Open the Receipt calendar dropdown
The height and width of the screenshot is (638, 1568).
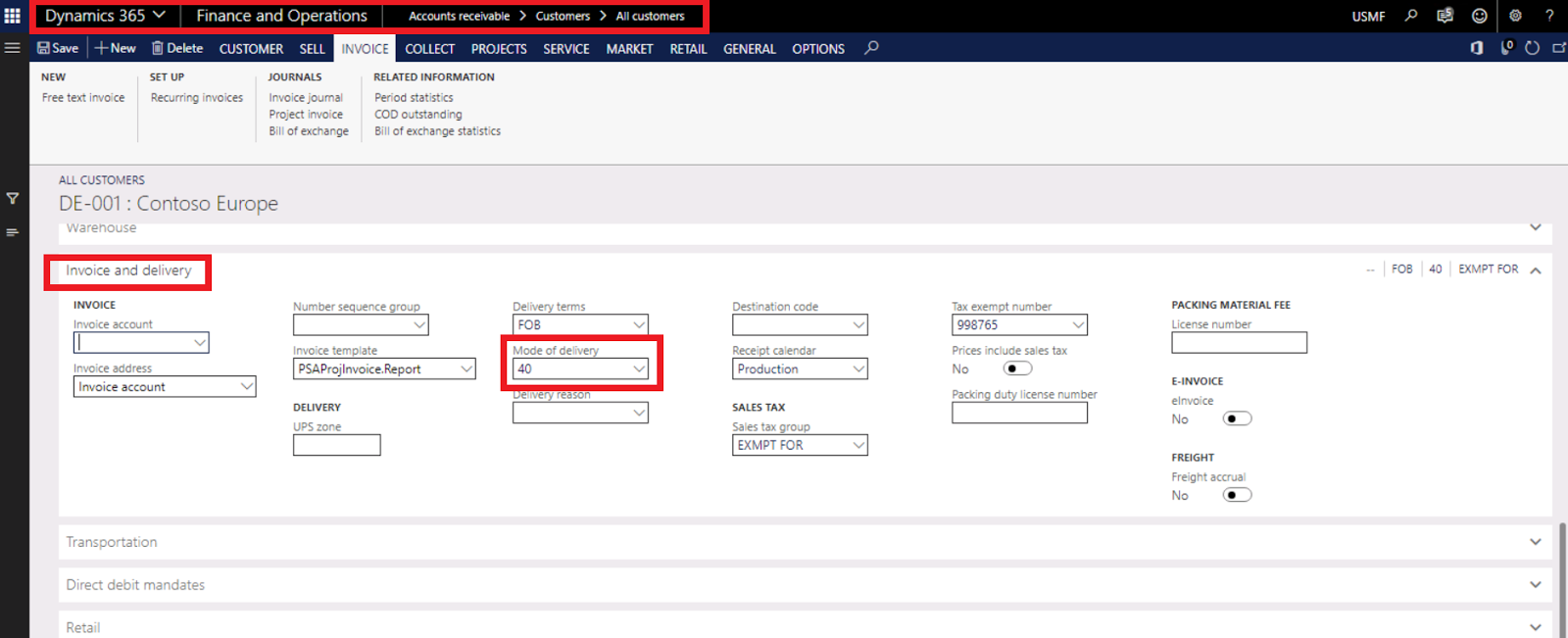[x=858, y=368]
